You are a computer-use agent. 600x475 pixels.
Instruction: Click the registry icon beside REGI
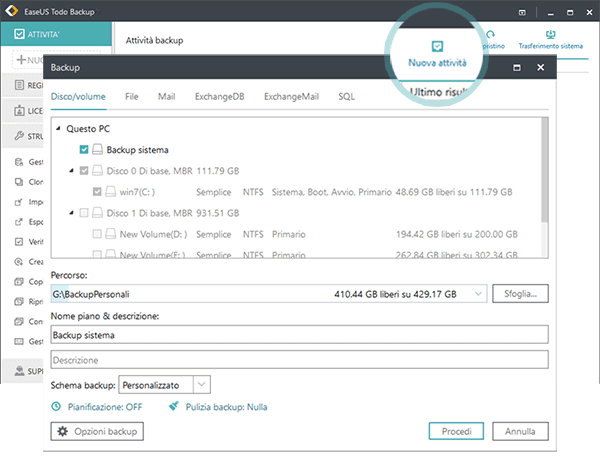pyautogui.click(x=19, y=85)
